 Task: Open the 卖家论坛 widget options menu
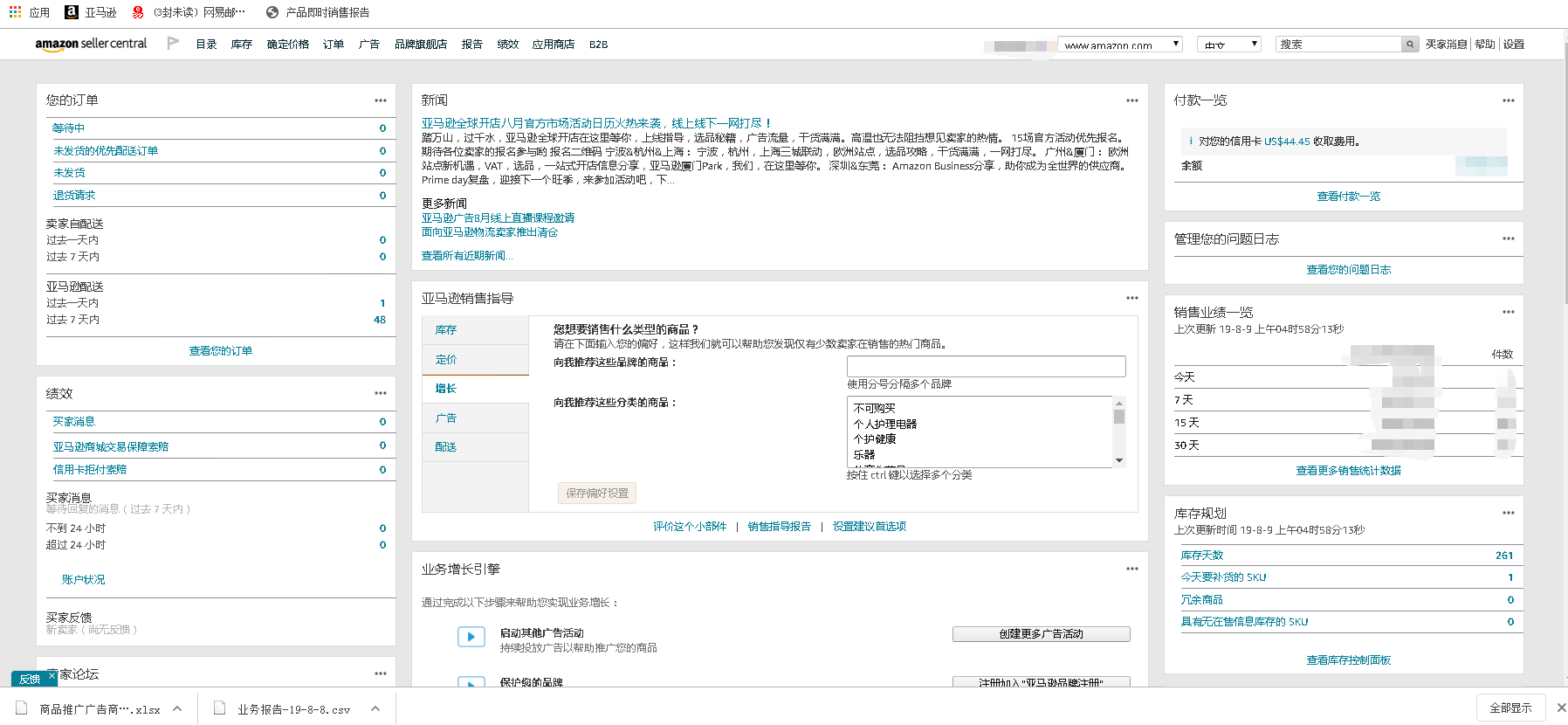pyautogui.click(x=381, y=673)
